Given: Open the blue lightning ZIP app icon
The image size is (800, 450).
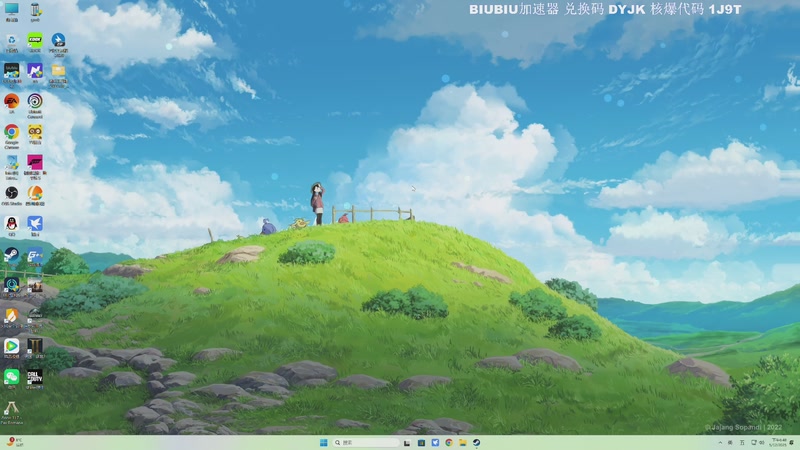Looking at the screenshot, I should 58,44.
